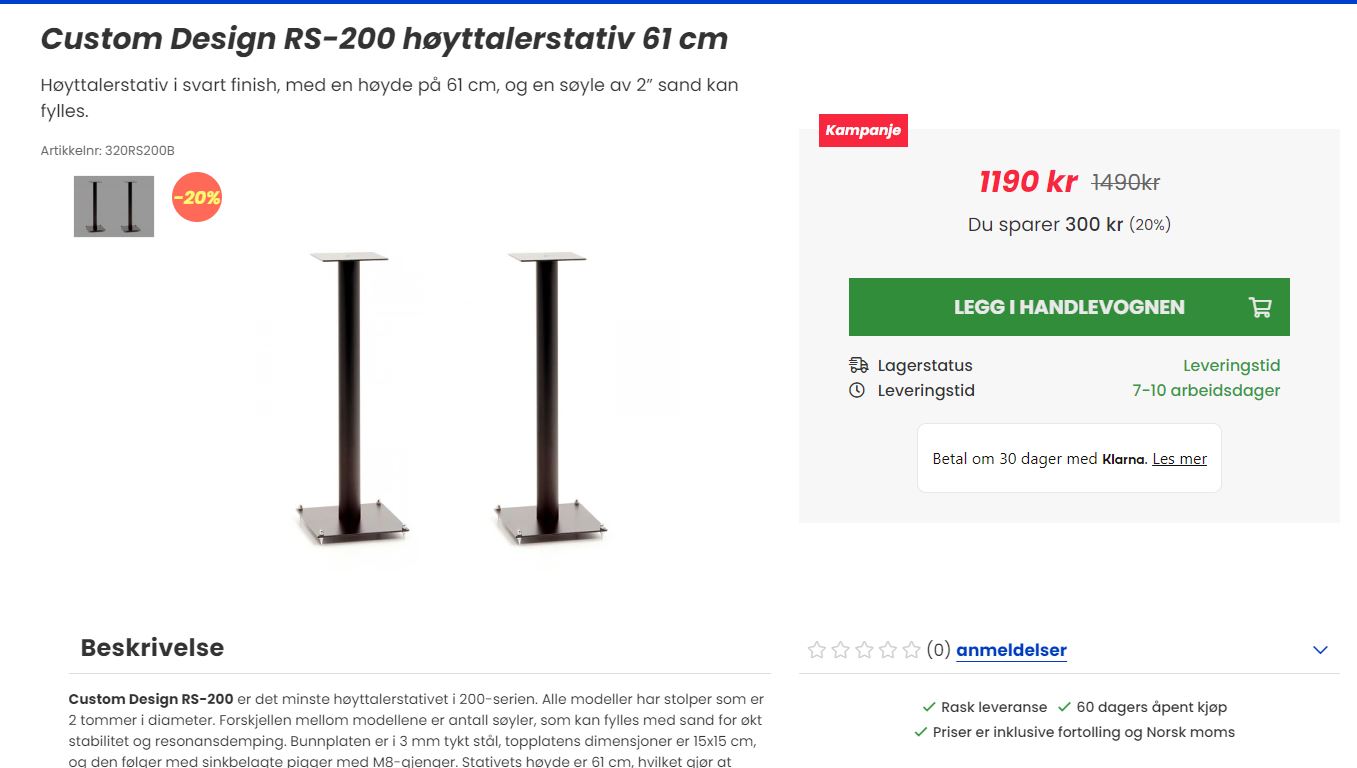This screenshot has height=768, width=1357.
Task: Expand the reviews section chevron
Action: point(1320,650)
